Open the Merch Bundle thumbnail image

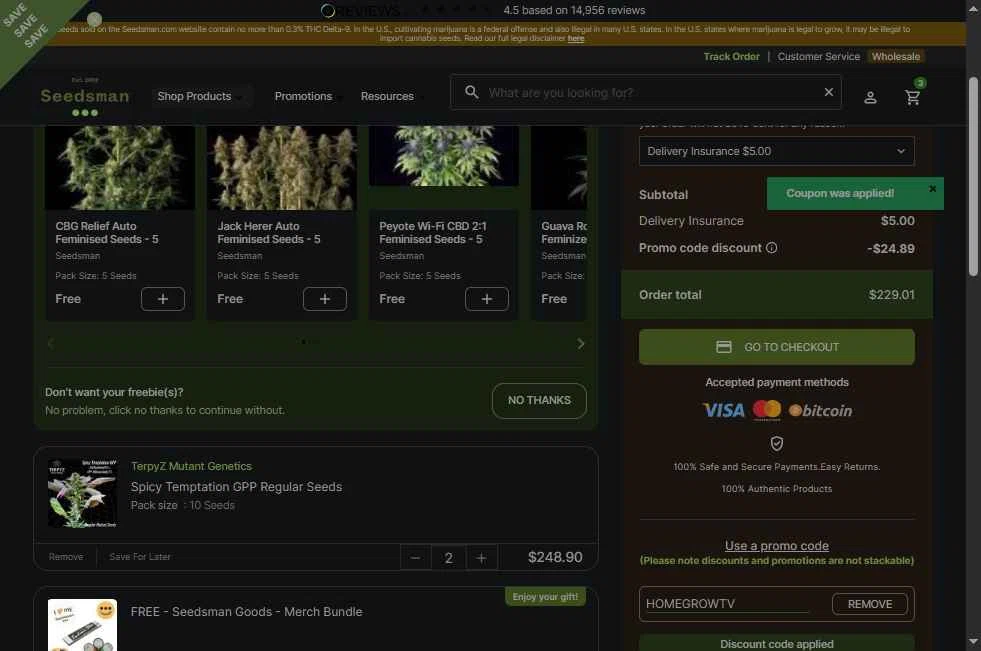point(83,625)
